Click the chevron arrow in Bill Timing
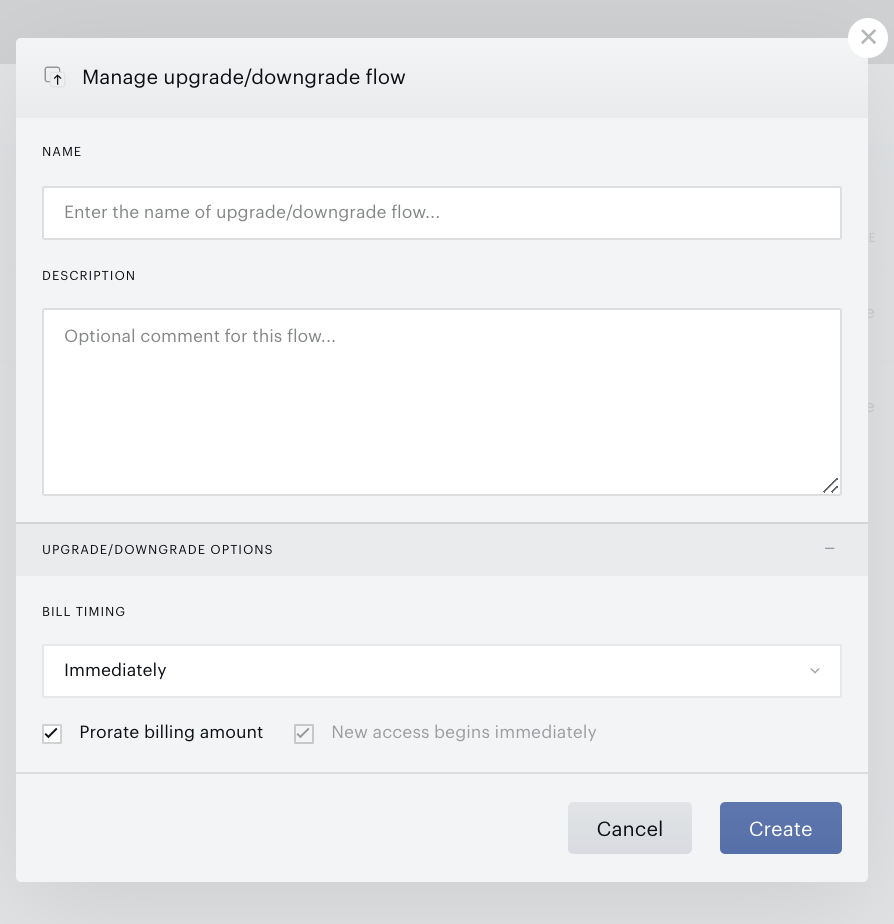894x924 pixels. click(815, 671)
